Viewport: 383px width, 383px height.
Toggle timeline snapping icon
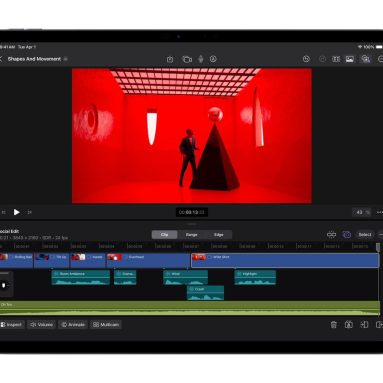click(331, 235)
